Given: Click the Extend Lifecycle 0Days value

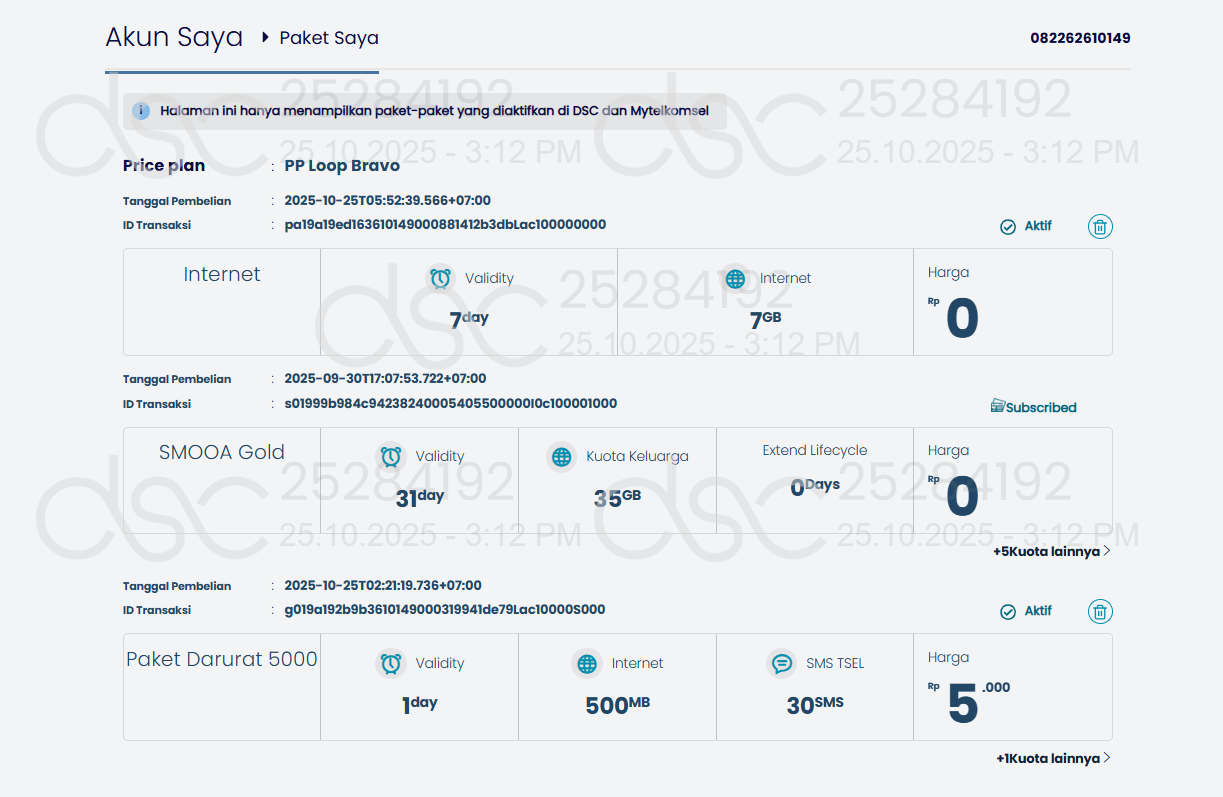Looking at the screenshot, I should coord(815,487).
